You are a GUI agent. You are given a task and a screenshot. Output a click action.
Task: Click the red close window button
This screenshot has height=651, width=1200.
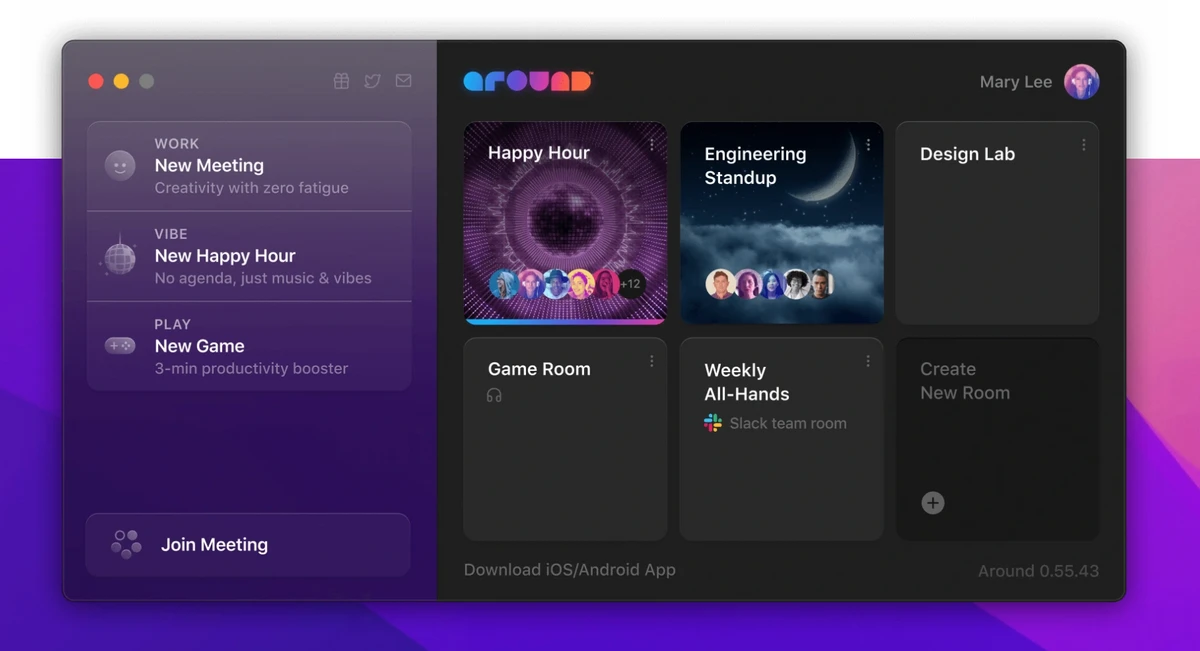coord(96,81)
